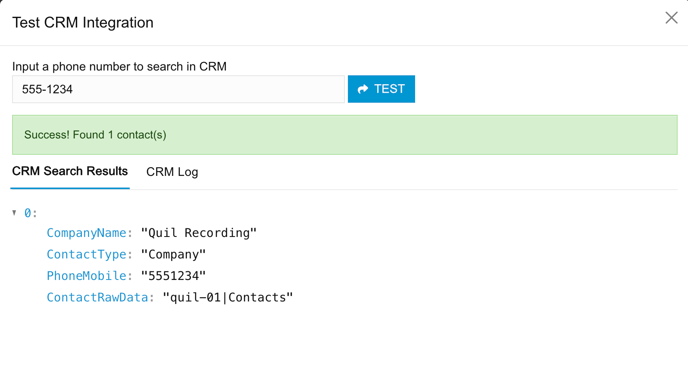Switch to the CRM Log tab

tap(172, 172)
